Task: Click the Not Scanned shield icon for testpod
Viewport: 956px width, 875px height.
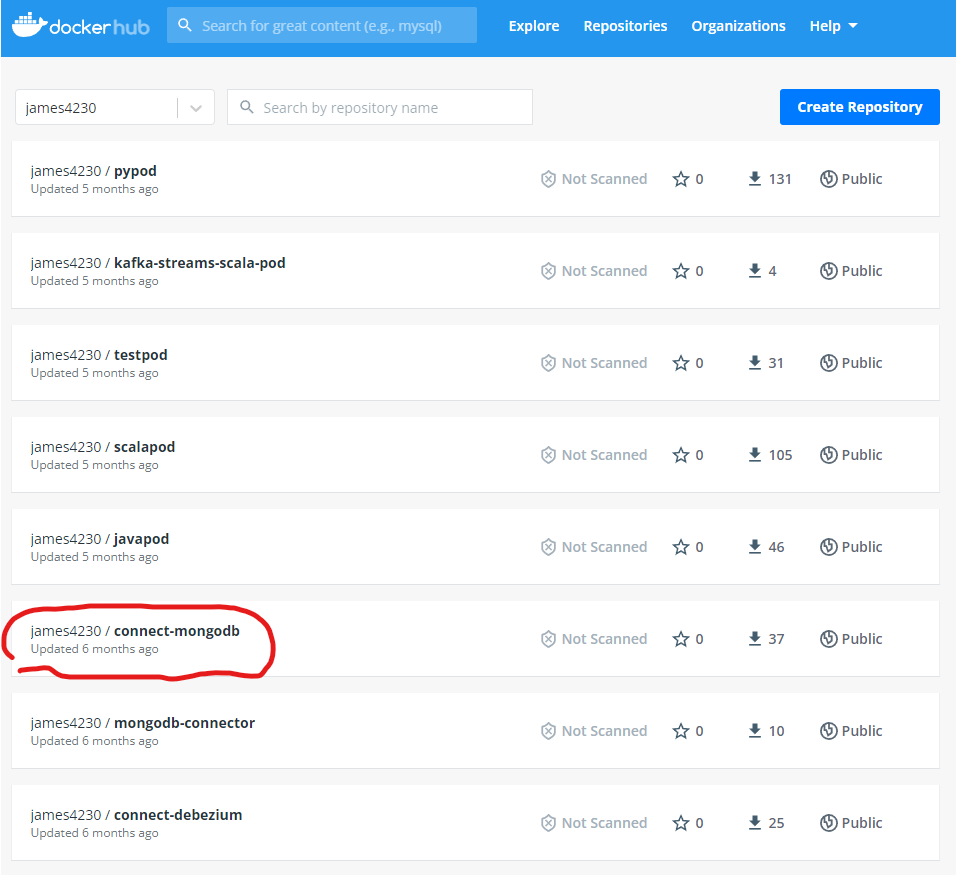Action: tap(548, 363)
